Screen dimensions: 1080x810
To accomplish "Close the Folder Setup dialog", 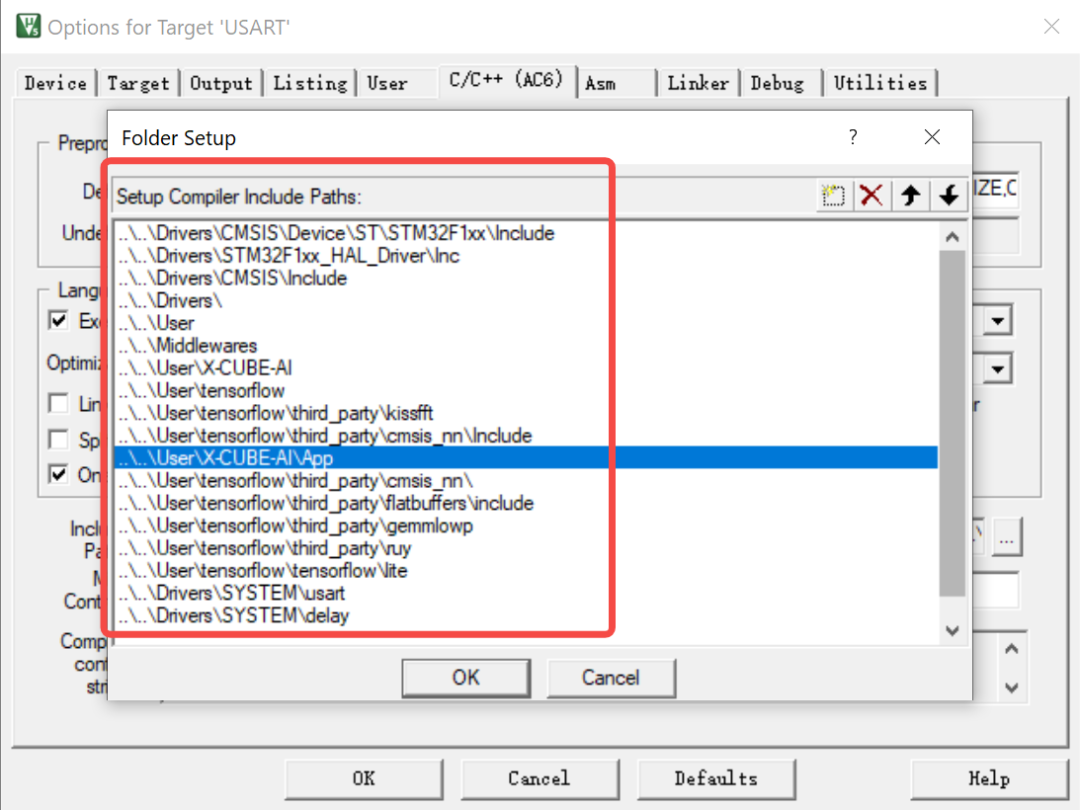I will point(932,137).
